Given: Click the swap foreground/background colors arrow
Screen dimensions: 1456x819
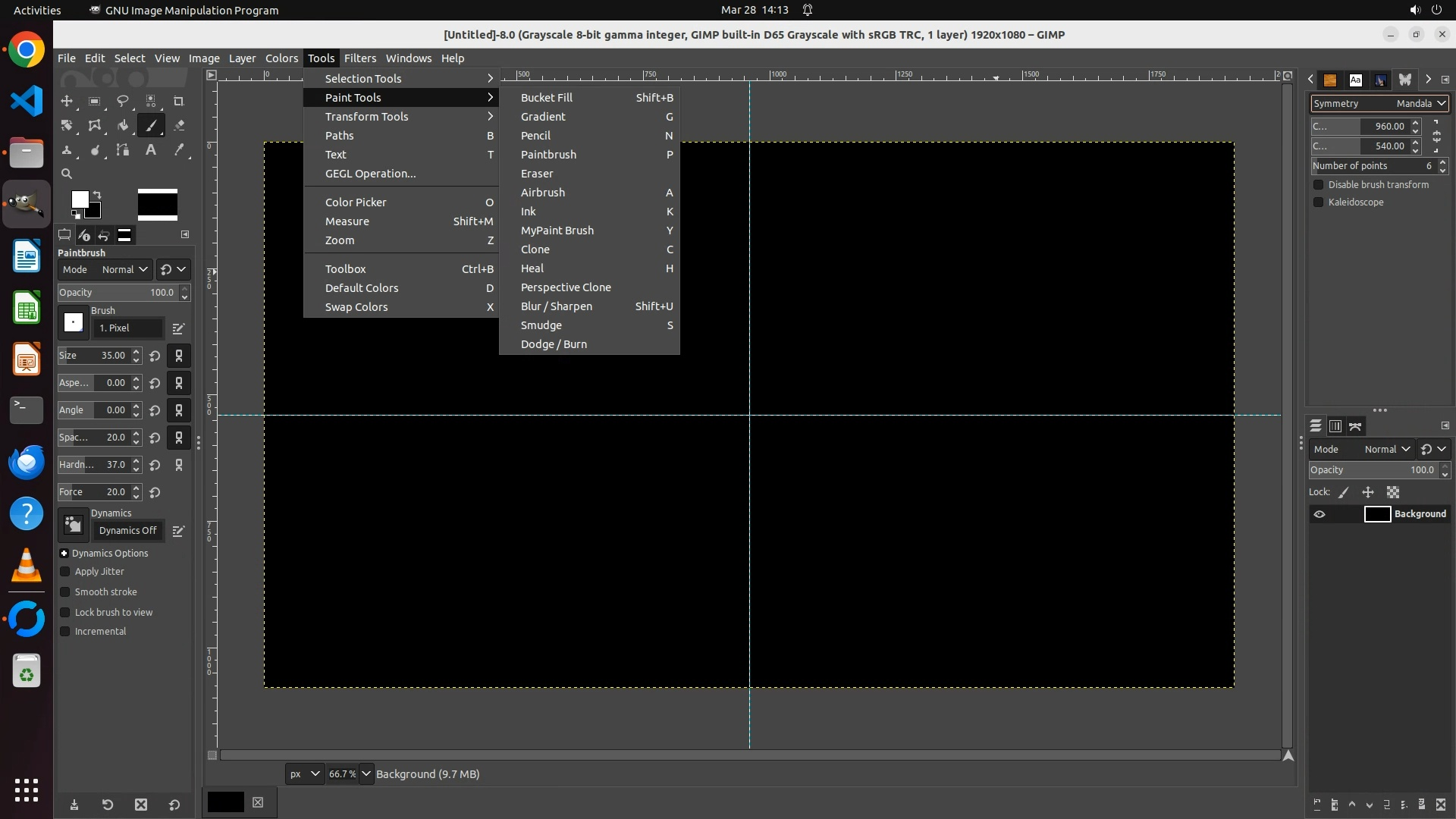Looking at the screenshot, I should (x=97, y=195).
